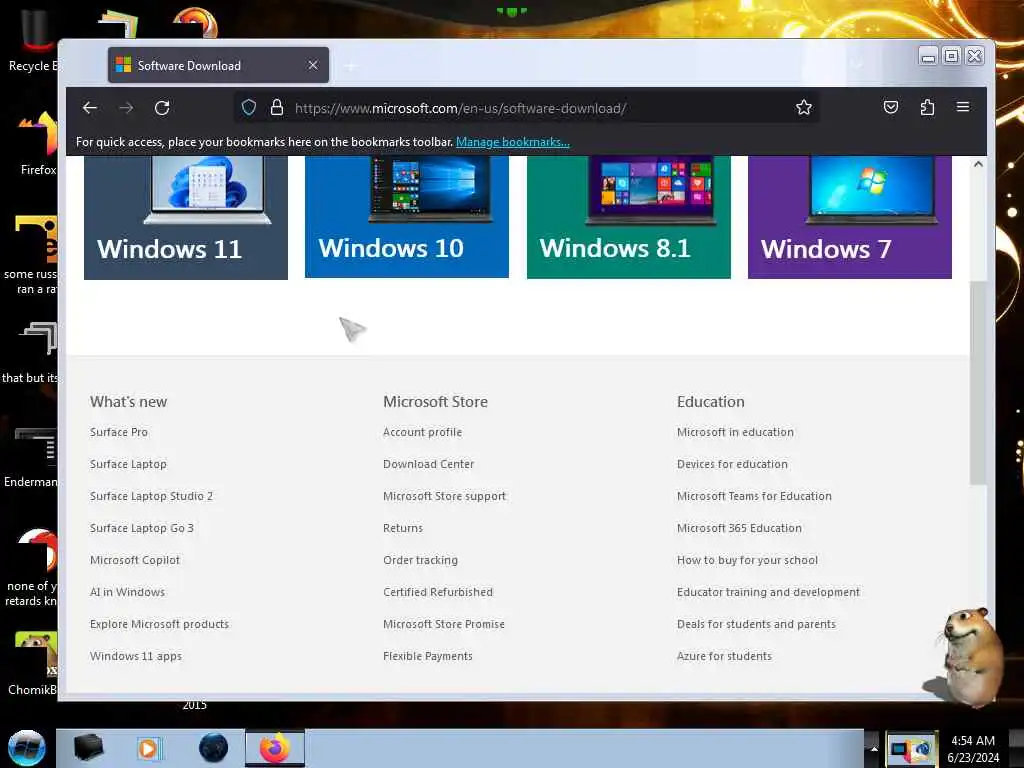Open the Download Center link
The height and width of the screenshot is (768, 1024).
click(428, 464)
